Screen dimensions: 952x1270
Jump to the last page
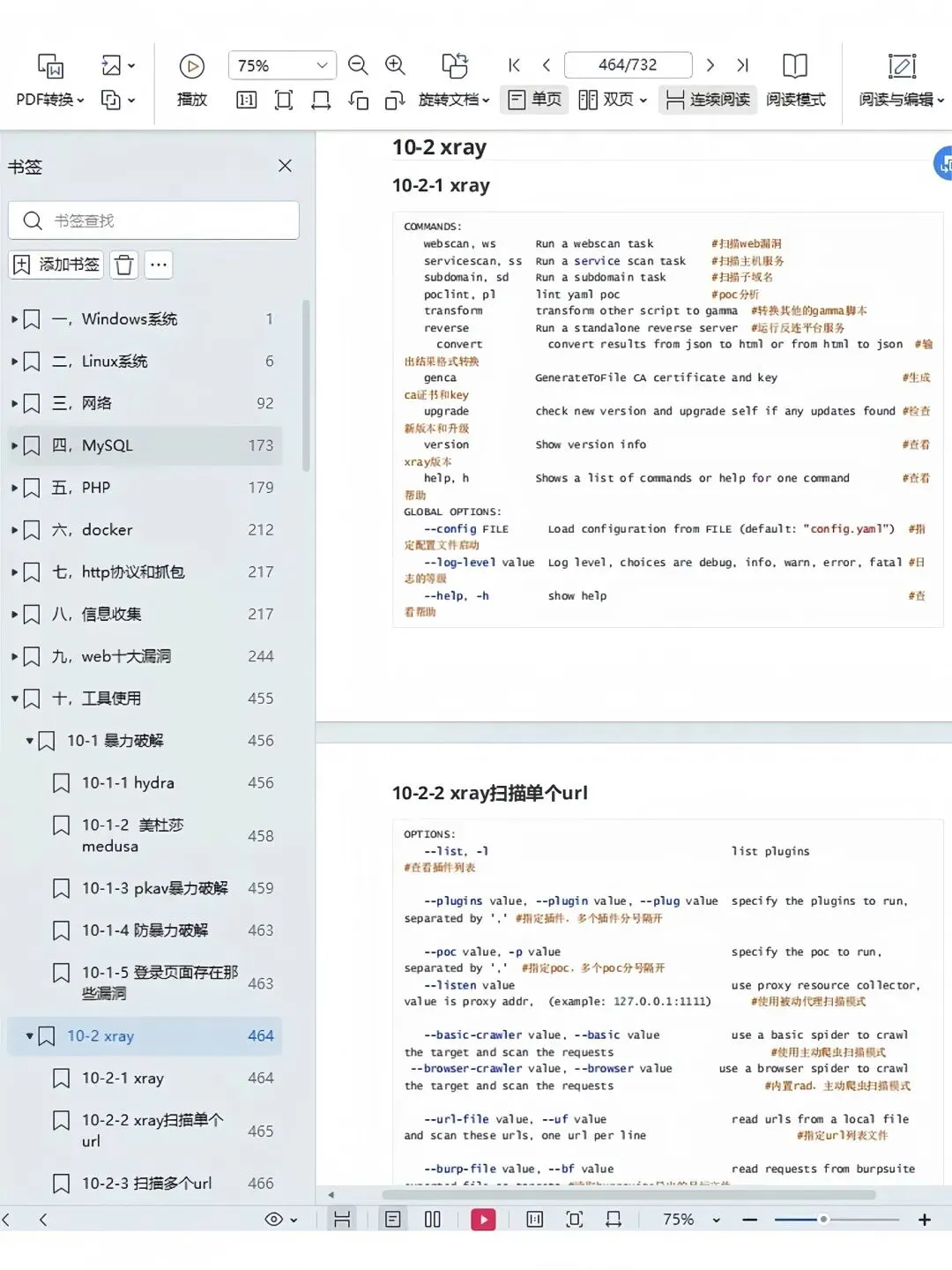742,65
